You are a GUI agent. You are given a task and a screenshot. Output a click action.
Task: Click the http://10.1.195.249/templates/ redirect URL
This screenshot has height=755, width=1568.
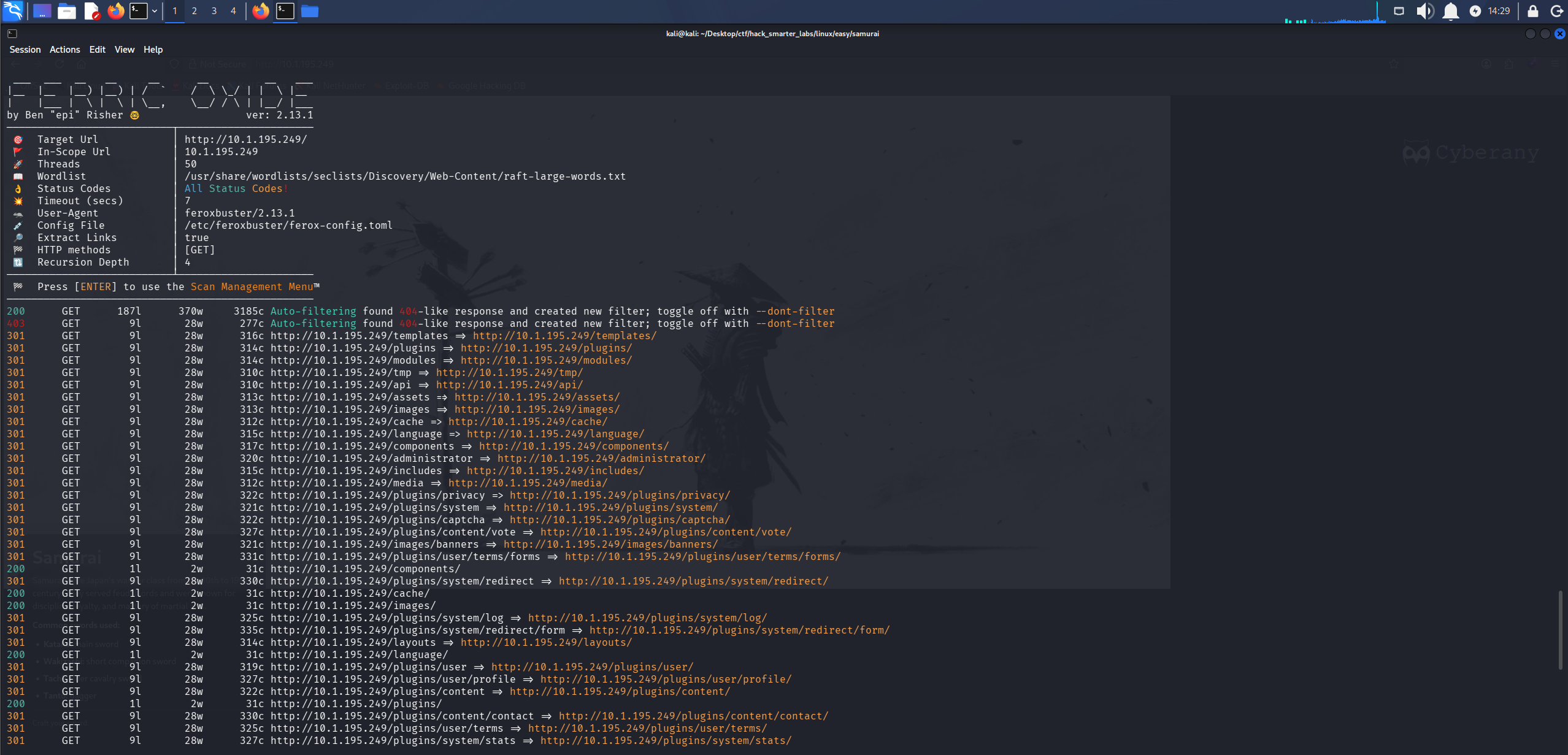(x=564, y=335)
